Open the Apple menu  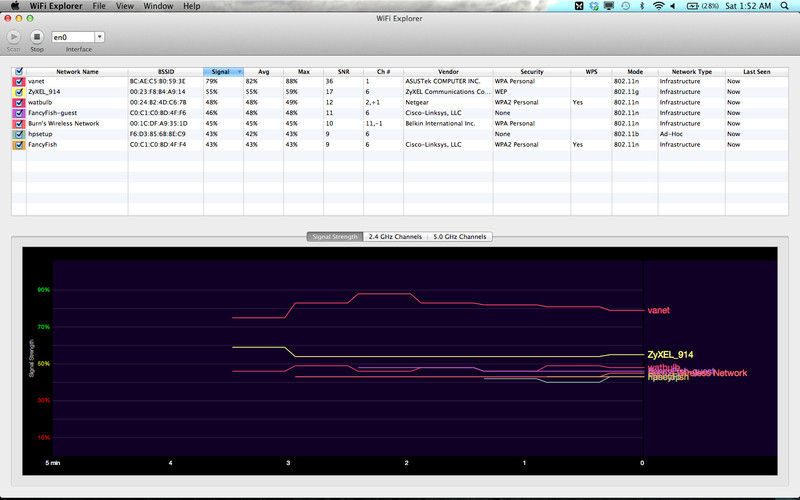point(15,6)
